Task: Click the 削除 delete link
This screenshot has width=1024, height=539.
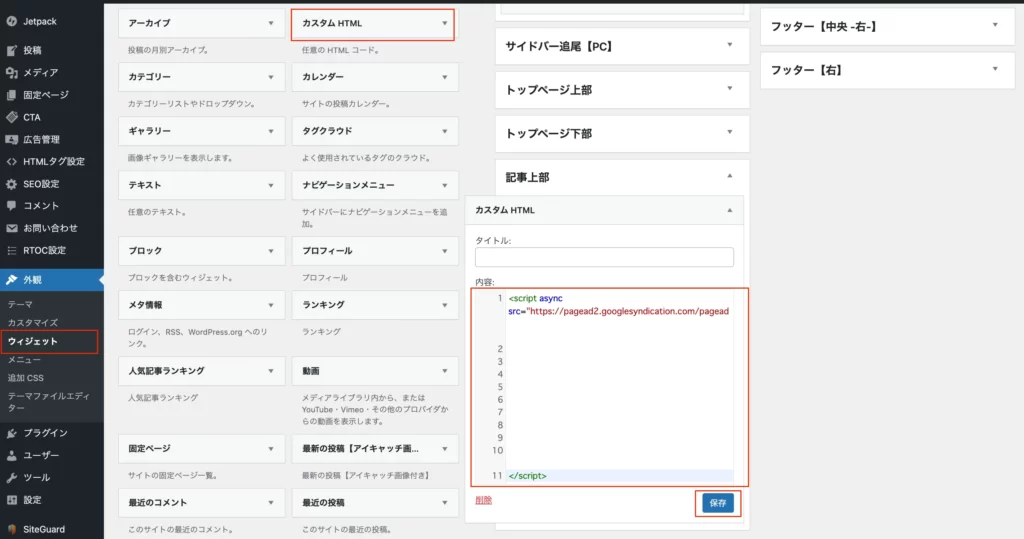Action: pos(483,500)
